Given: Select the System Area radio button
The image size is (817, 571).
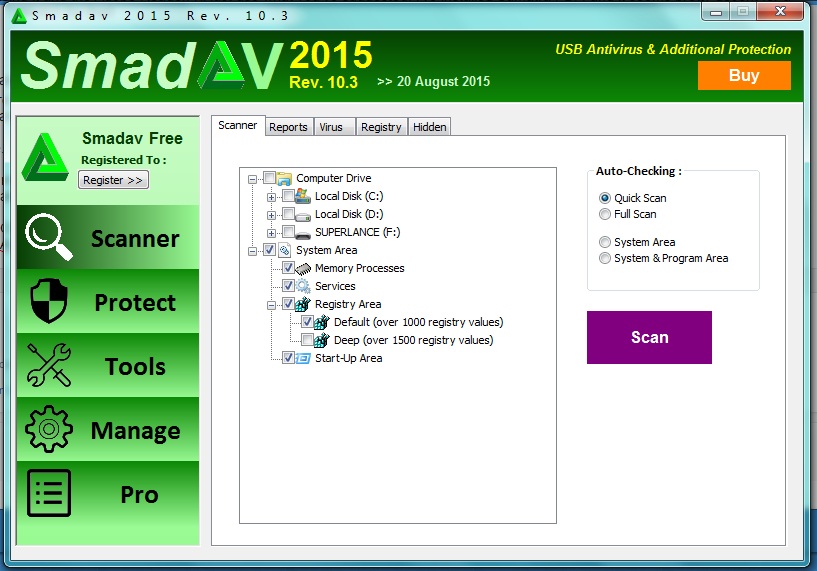Looking at the screenshot, I should point(604,242).
